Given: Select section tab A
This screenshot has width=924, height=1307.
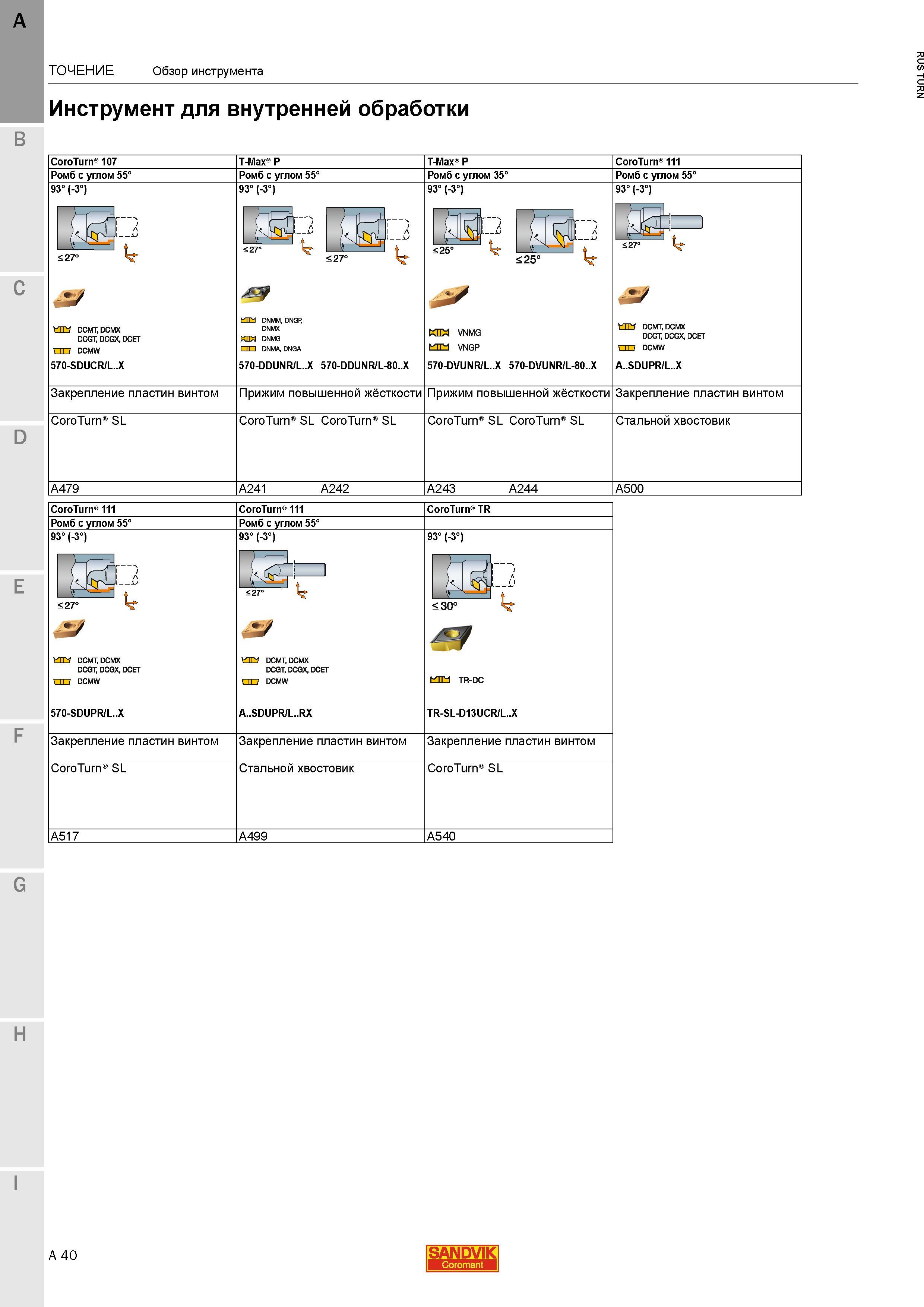Looking at the screenshot, I should tap(22, 61).
